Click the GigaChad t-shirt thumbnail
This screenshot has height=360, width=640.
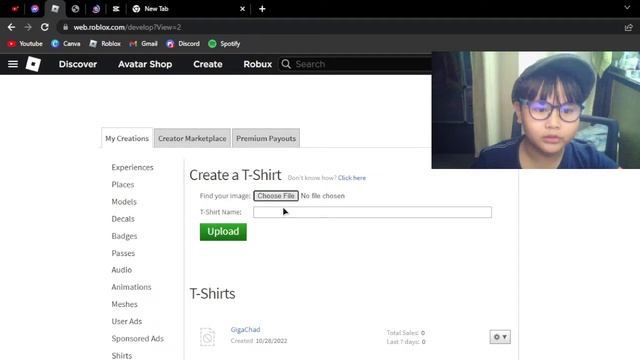pyautogui.click(x=207, y=337)
